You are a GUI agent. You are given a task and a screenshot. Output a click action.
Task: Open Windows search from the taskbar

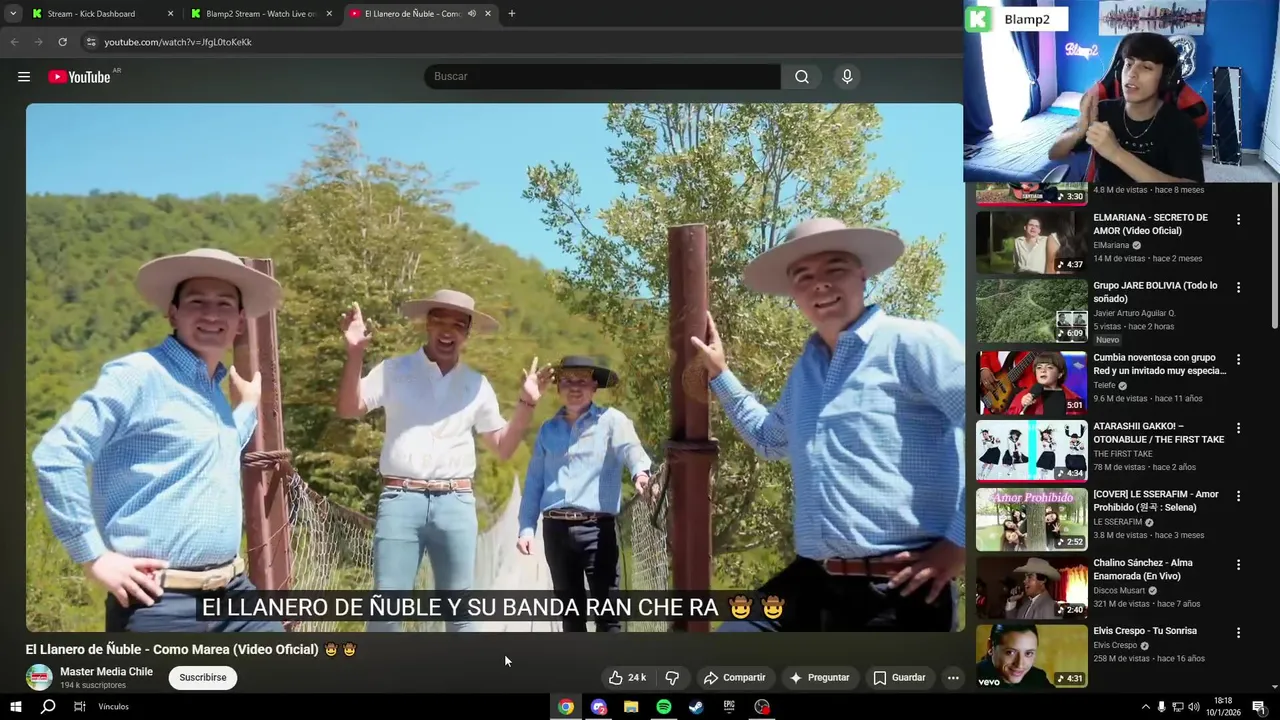click(48, 707)
